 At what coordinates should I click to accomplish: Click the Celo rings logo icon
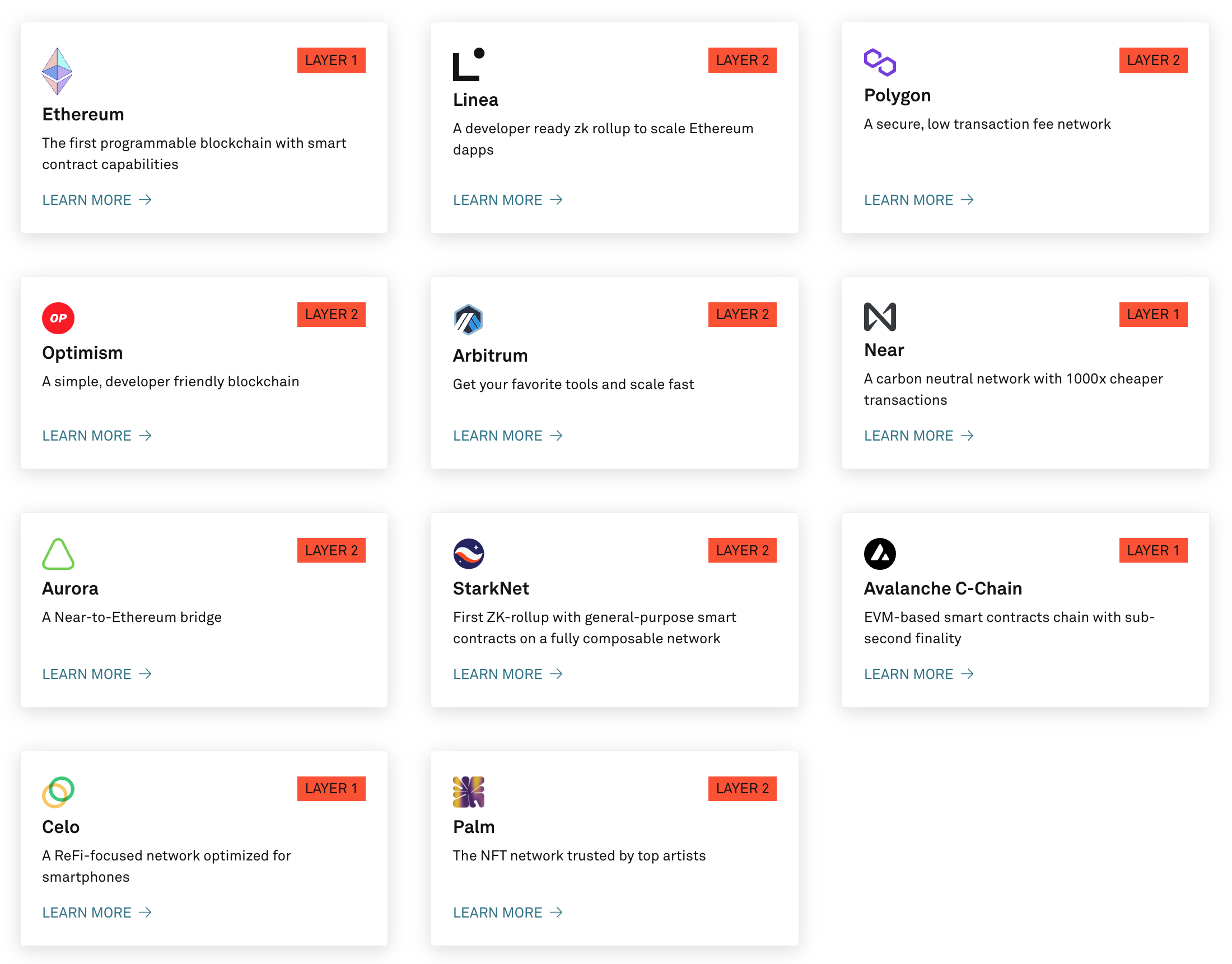58,792
